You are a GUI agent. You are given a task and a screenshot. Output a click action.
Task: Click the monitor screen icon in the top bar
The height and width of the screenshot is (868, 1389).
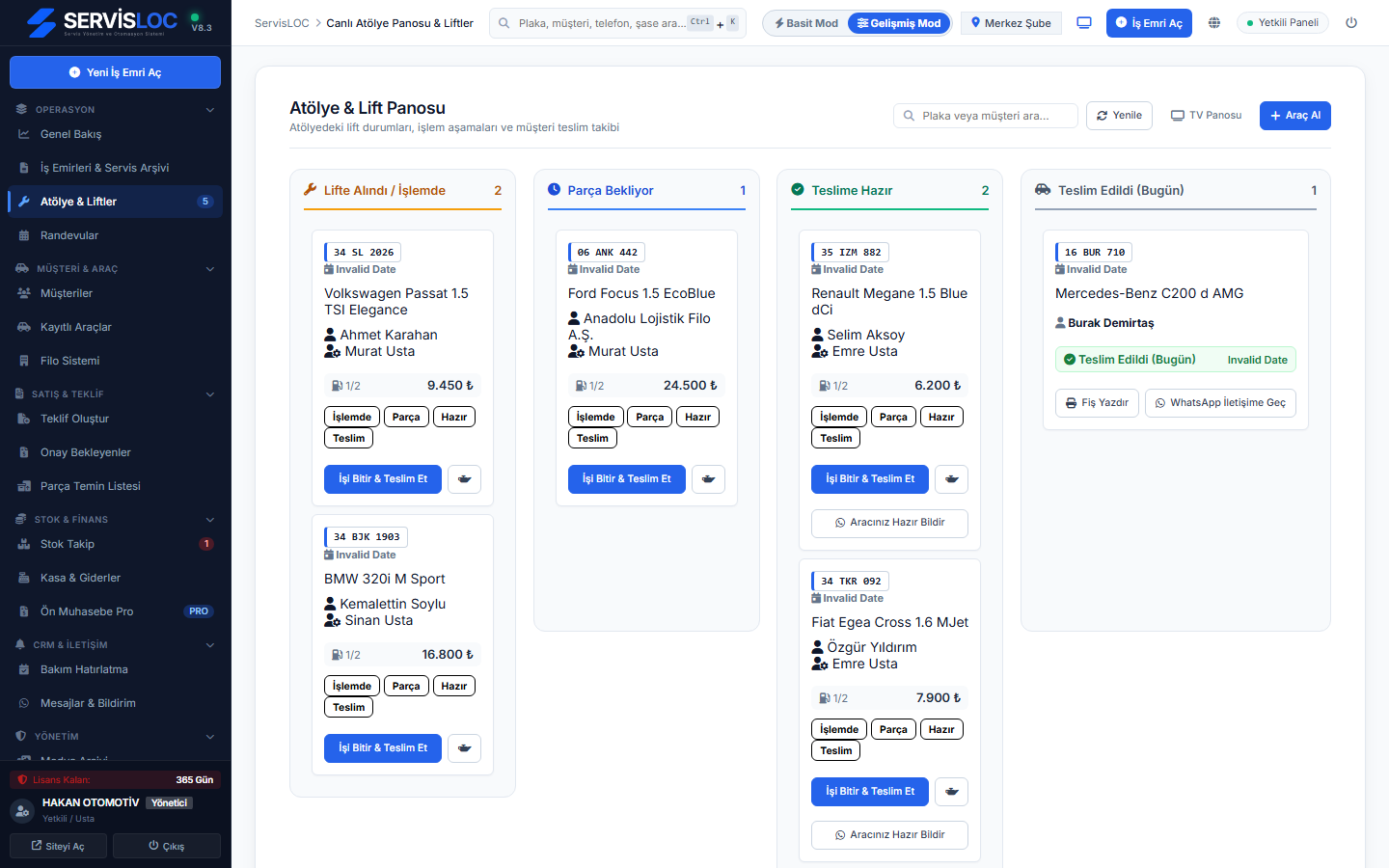click(x=1084, y=23)
